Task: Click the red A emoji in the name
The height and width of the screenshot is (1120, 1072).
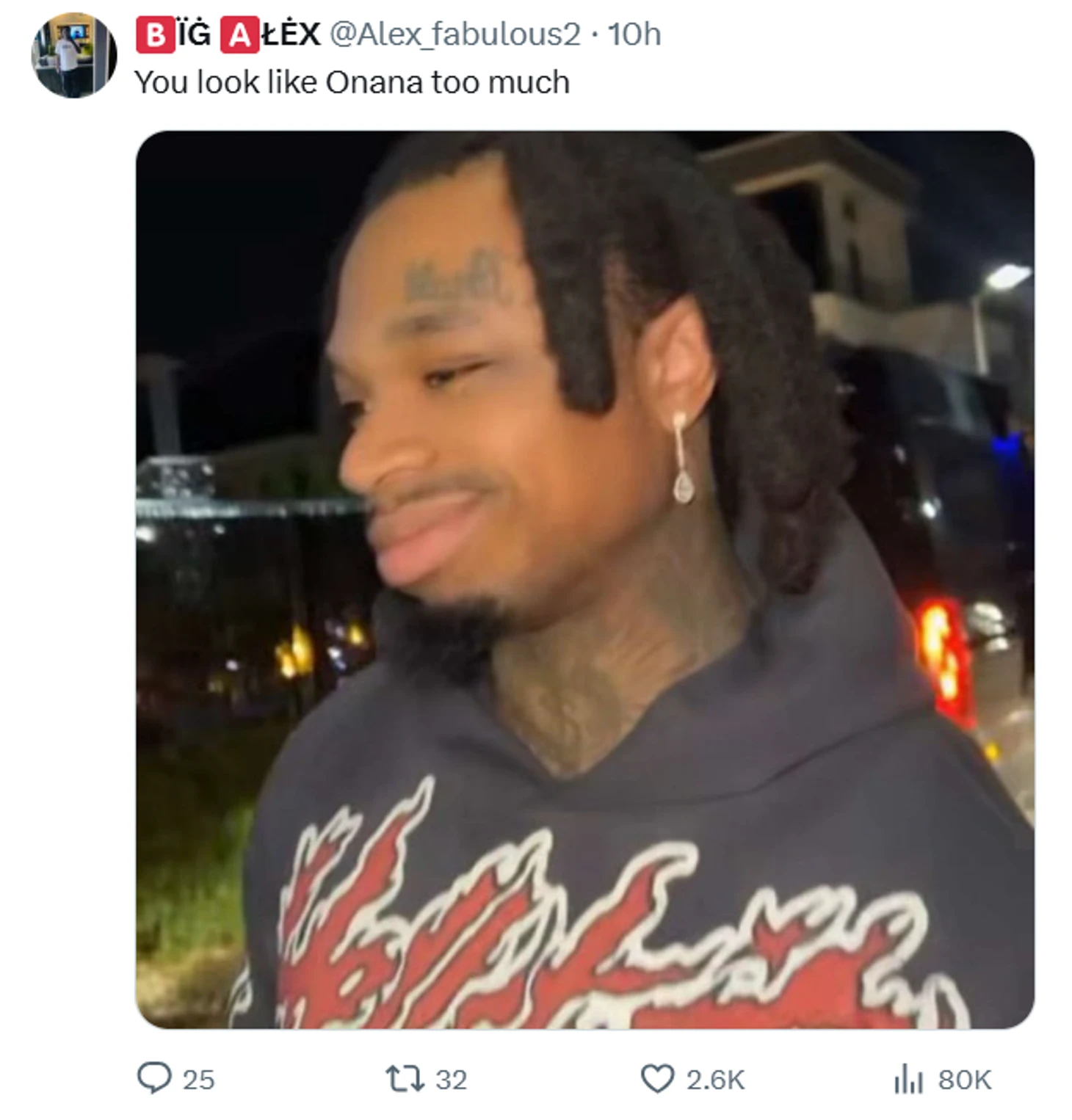Action: [x=239, y=35]
